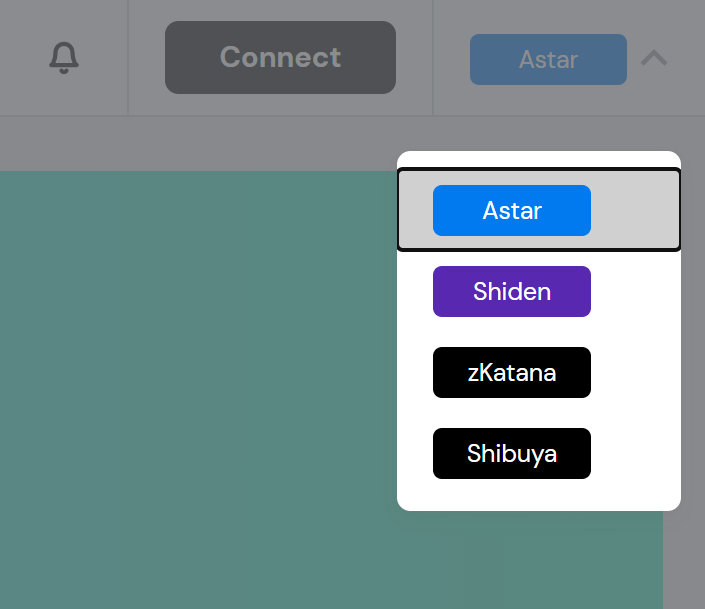Select Astar from the network dropdown list
Image resolution: width=705 pixels, height=609 pixels.
[512, 211]
